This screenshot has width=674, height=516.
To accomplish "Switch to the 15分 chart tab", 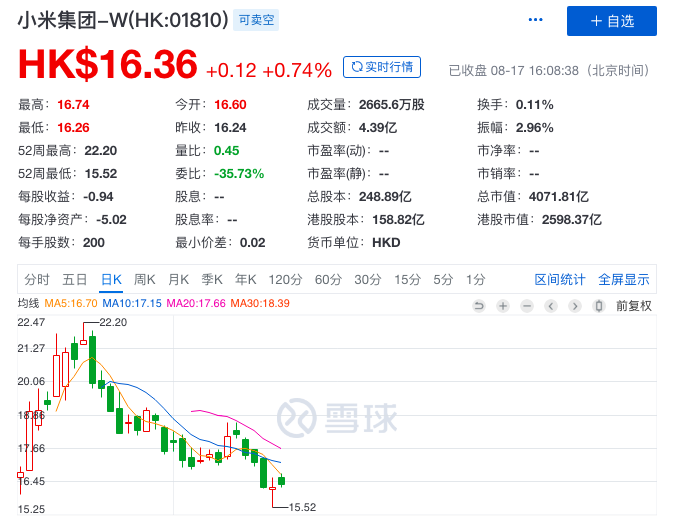I will pyautogui.click(x=407, y=280).
